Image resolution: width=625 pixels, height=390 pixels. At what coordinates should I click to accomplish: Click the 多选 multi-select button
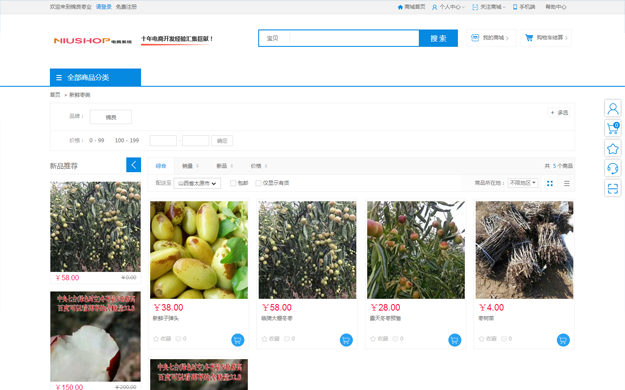coord(559,113)
